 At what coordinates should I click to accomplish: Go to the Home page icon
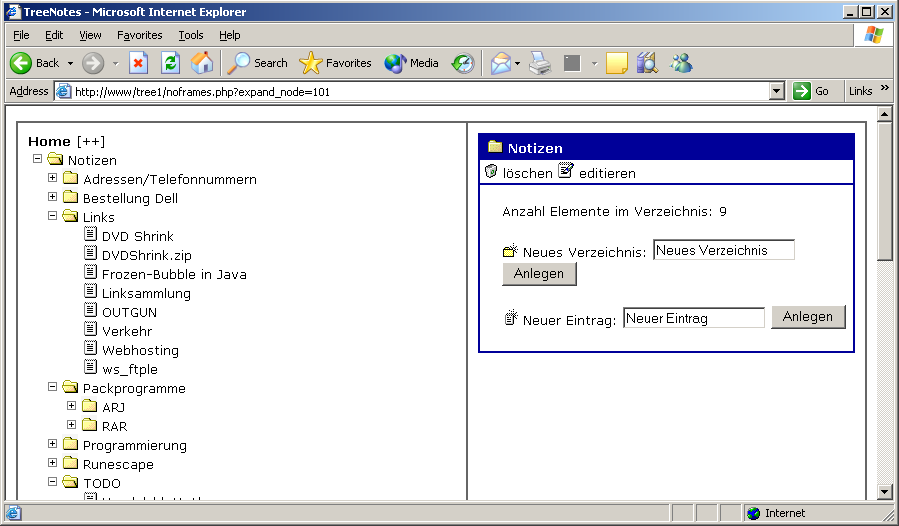tap(202, 63)
